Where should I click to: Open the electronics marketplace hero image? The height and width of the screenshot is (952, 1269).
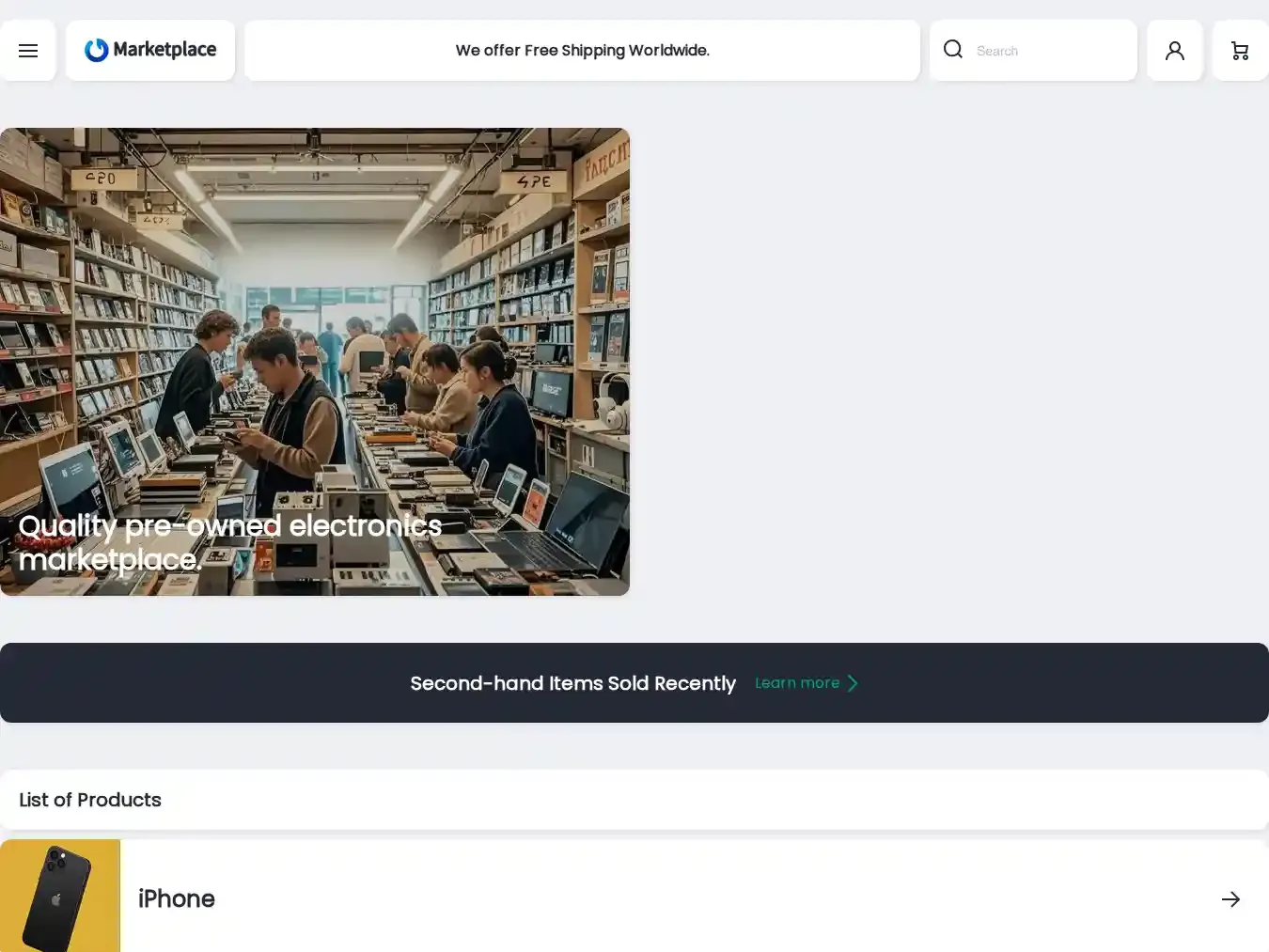tap(315, 362)
